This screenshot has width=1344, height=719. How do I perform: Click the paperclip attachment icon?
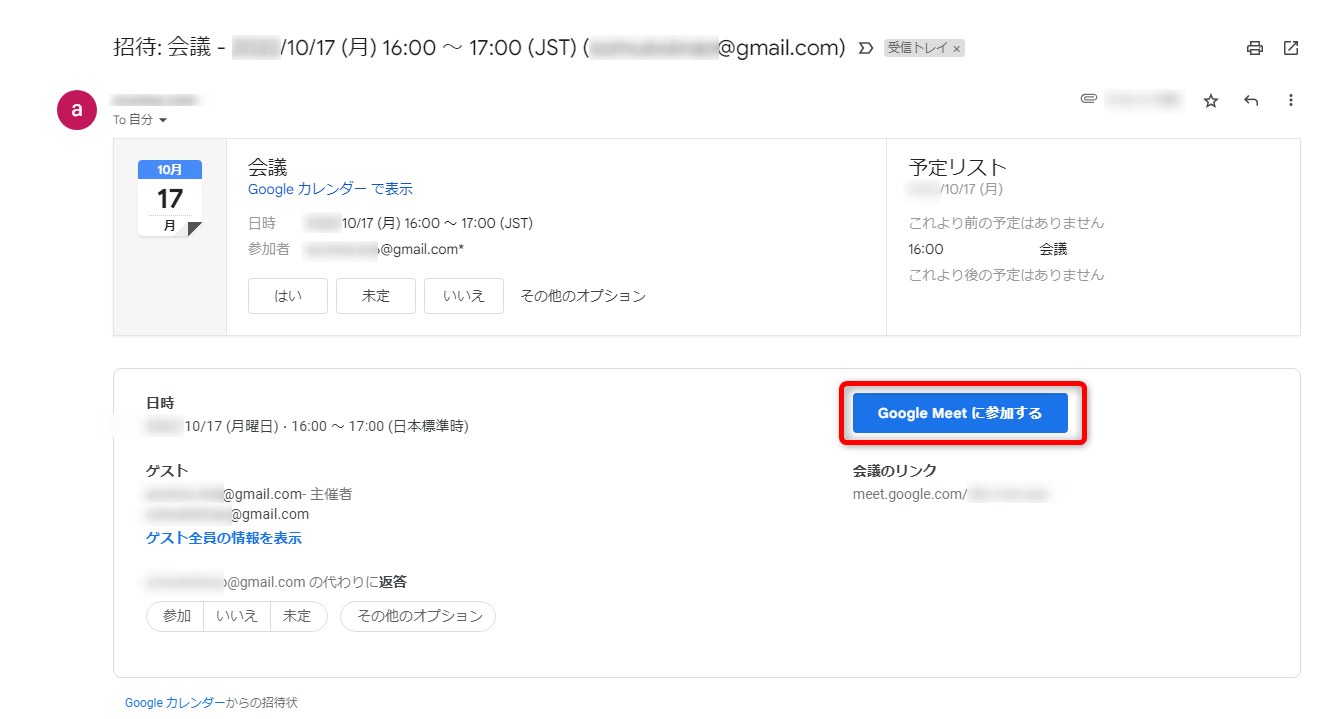point(1089,99)
